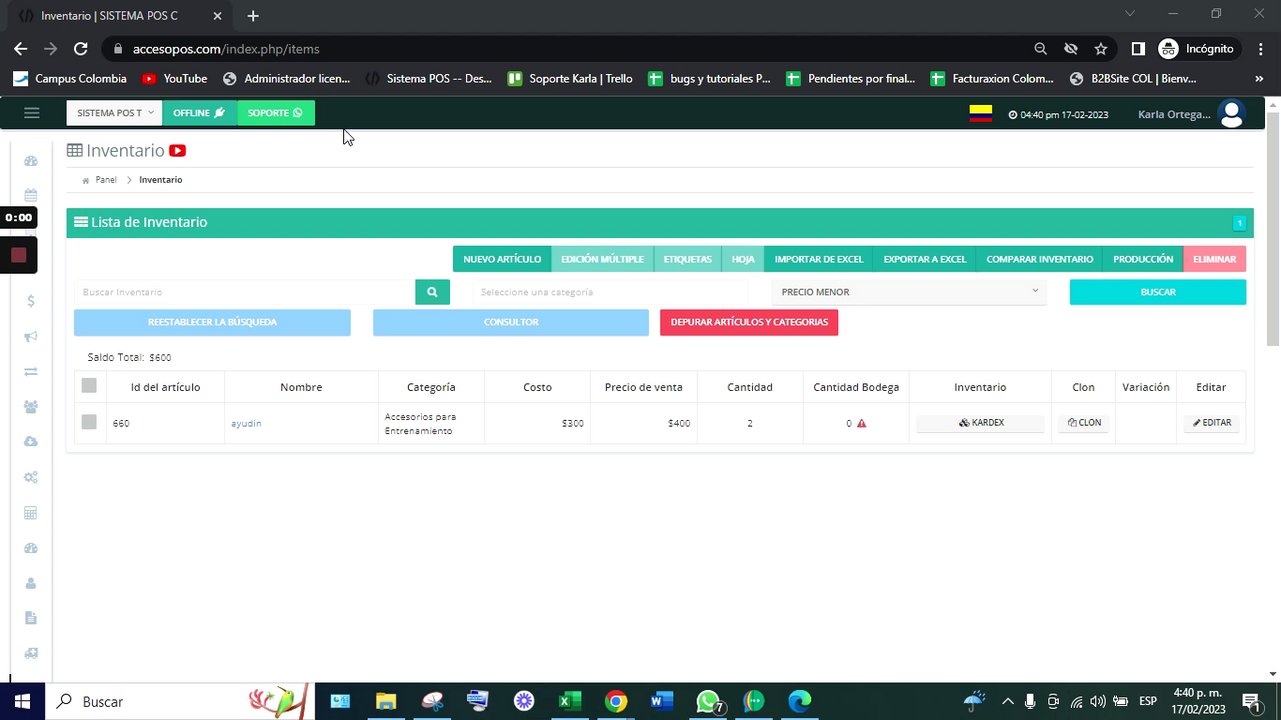Image resolution: width=1281 pixels, height=720 pixels.
Task: Click REESTABLECER LA BÚSQUEDA
Action: click(212, 322)
